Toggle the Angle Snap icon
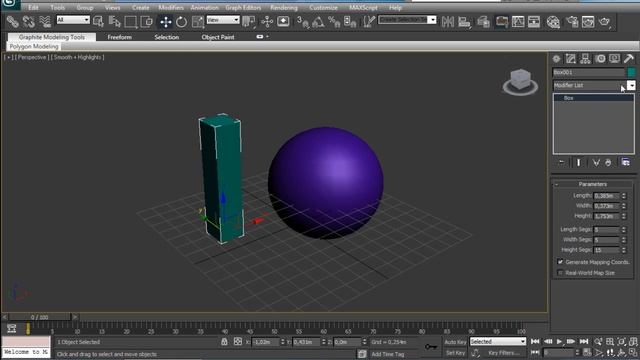The width and height of the screenshot is (640, 360). [318, 22]
